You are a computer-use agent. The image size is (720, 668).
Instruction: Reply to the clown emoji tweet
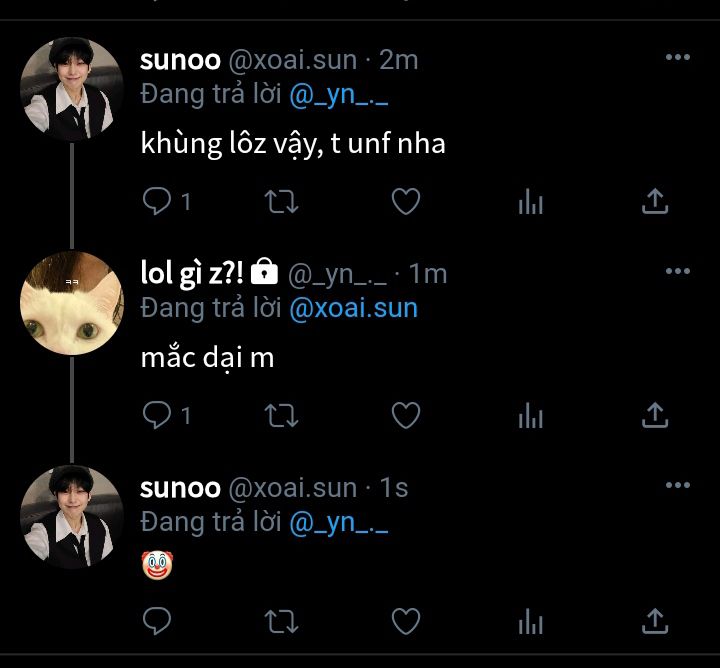click(x=157, y=621)
